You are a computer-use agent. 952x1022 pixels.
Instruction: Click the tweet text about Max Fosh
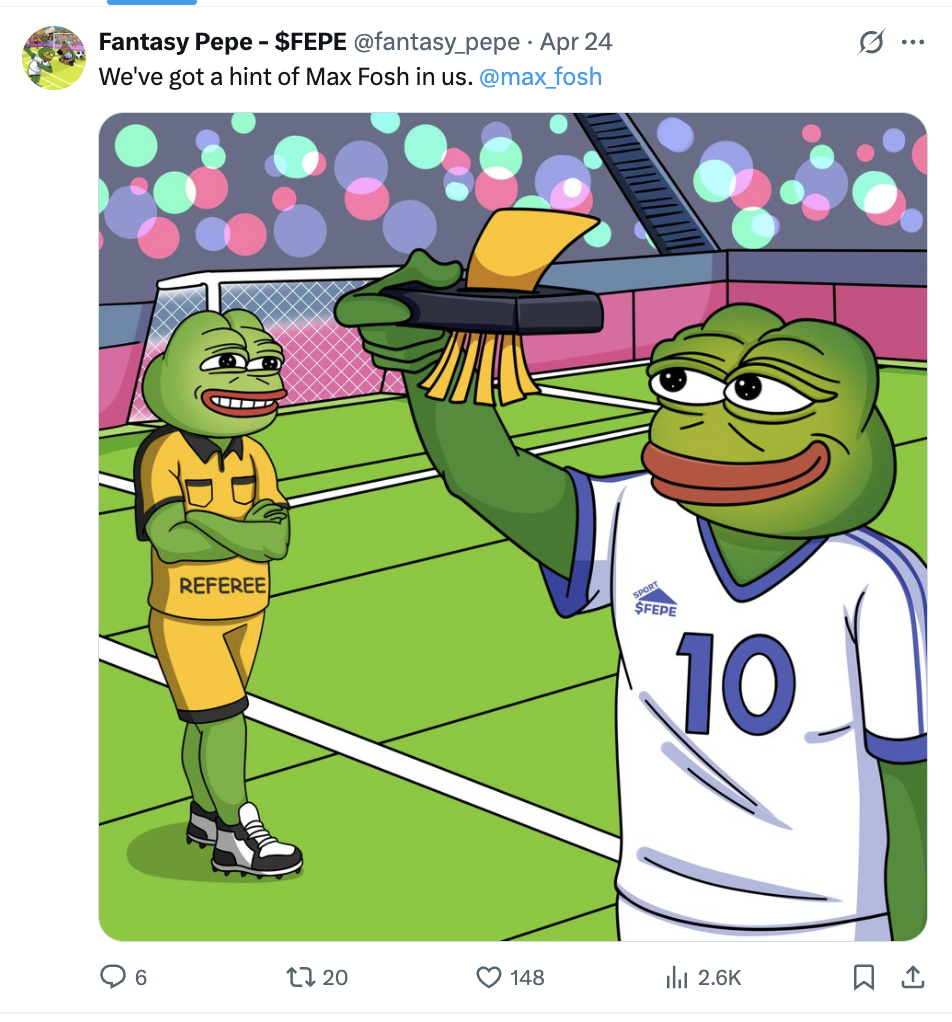click(285, 76)
